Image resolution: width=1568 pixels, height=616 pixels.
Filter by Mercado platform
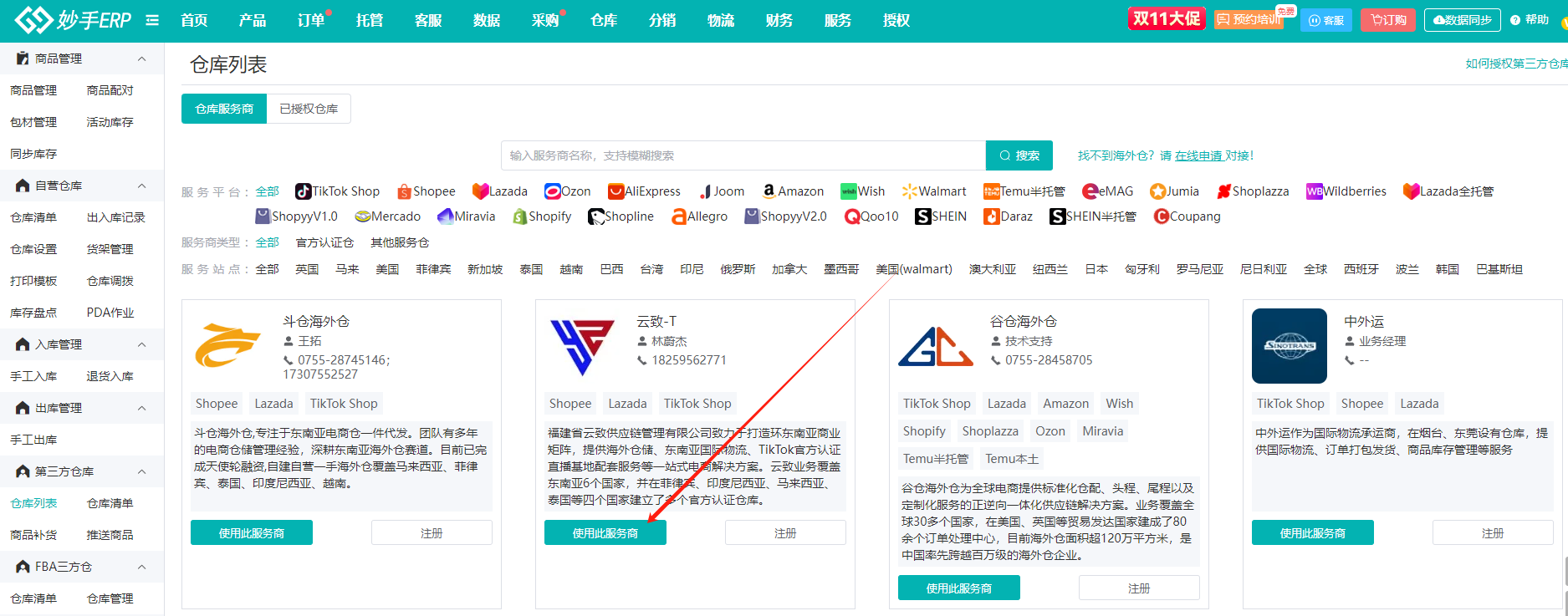(x=387, y=216)
